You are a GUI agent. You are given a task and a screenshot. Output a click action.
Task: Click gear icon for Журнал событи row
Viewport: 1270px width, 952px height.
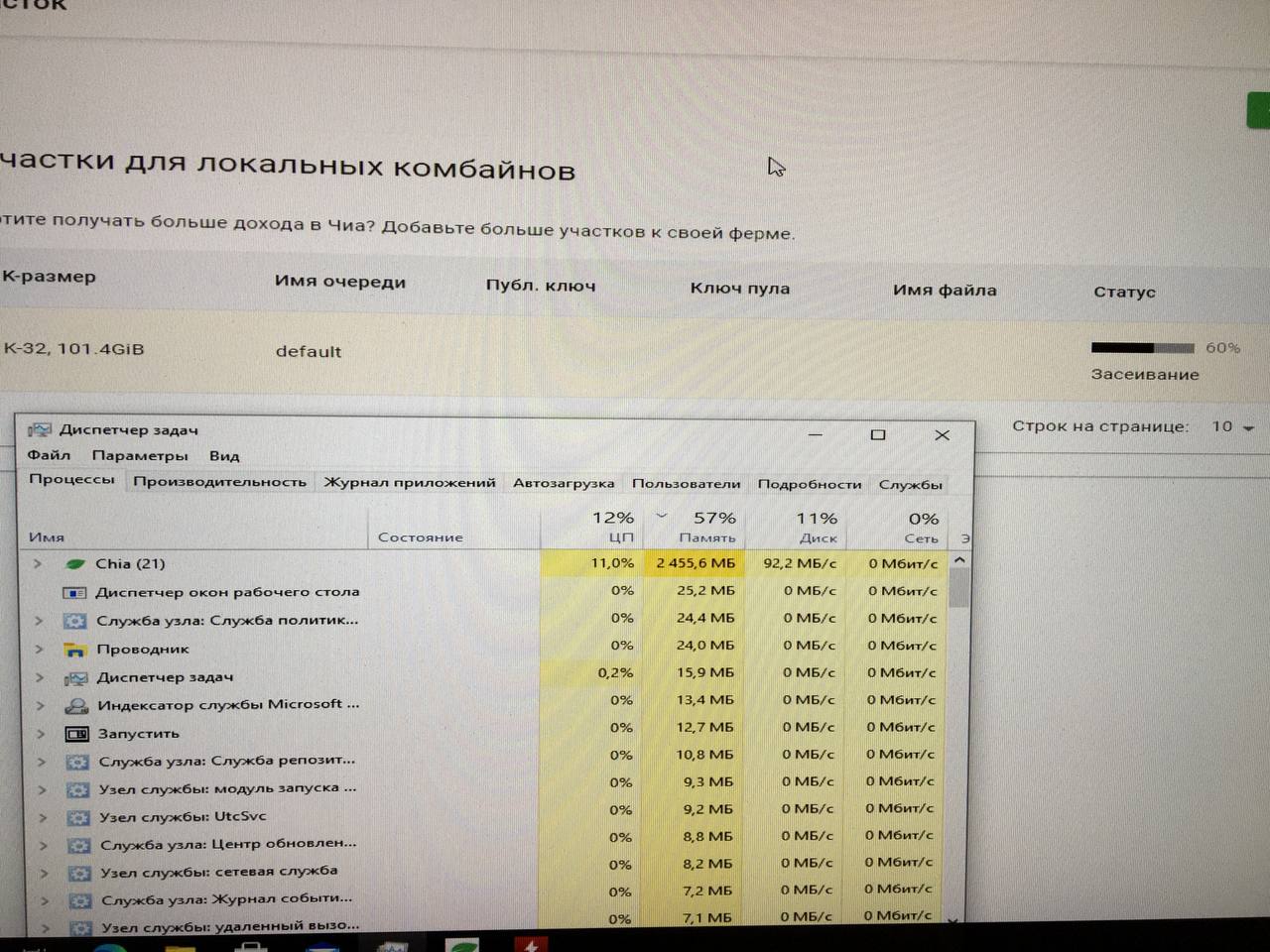(79, 901)
